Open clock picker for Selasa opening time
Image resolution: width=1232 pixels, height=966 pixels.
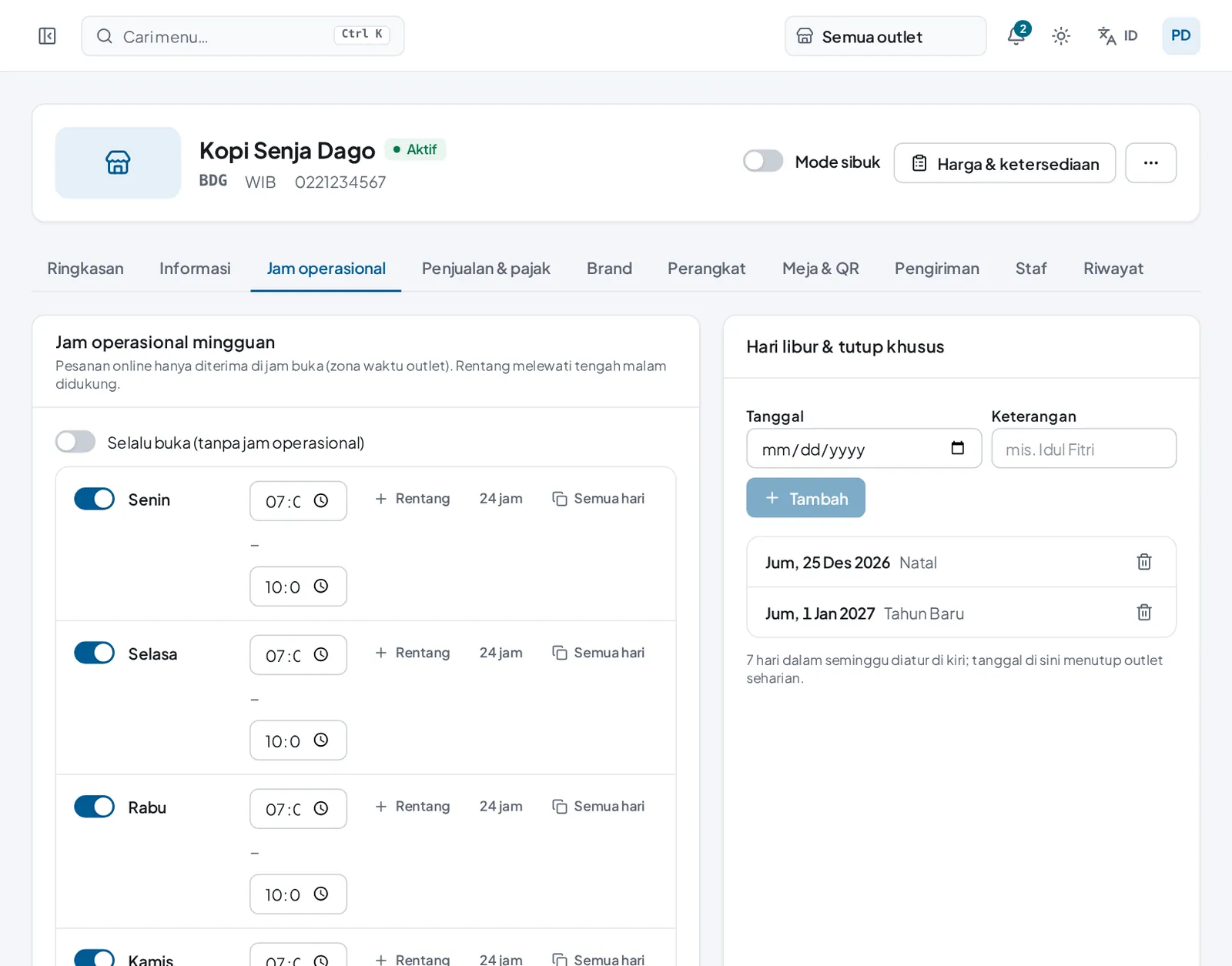coord(321,655)
